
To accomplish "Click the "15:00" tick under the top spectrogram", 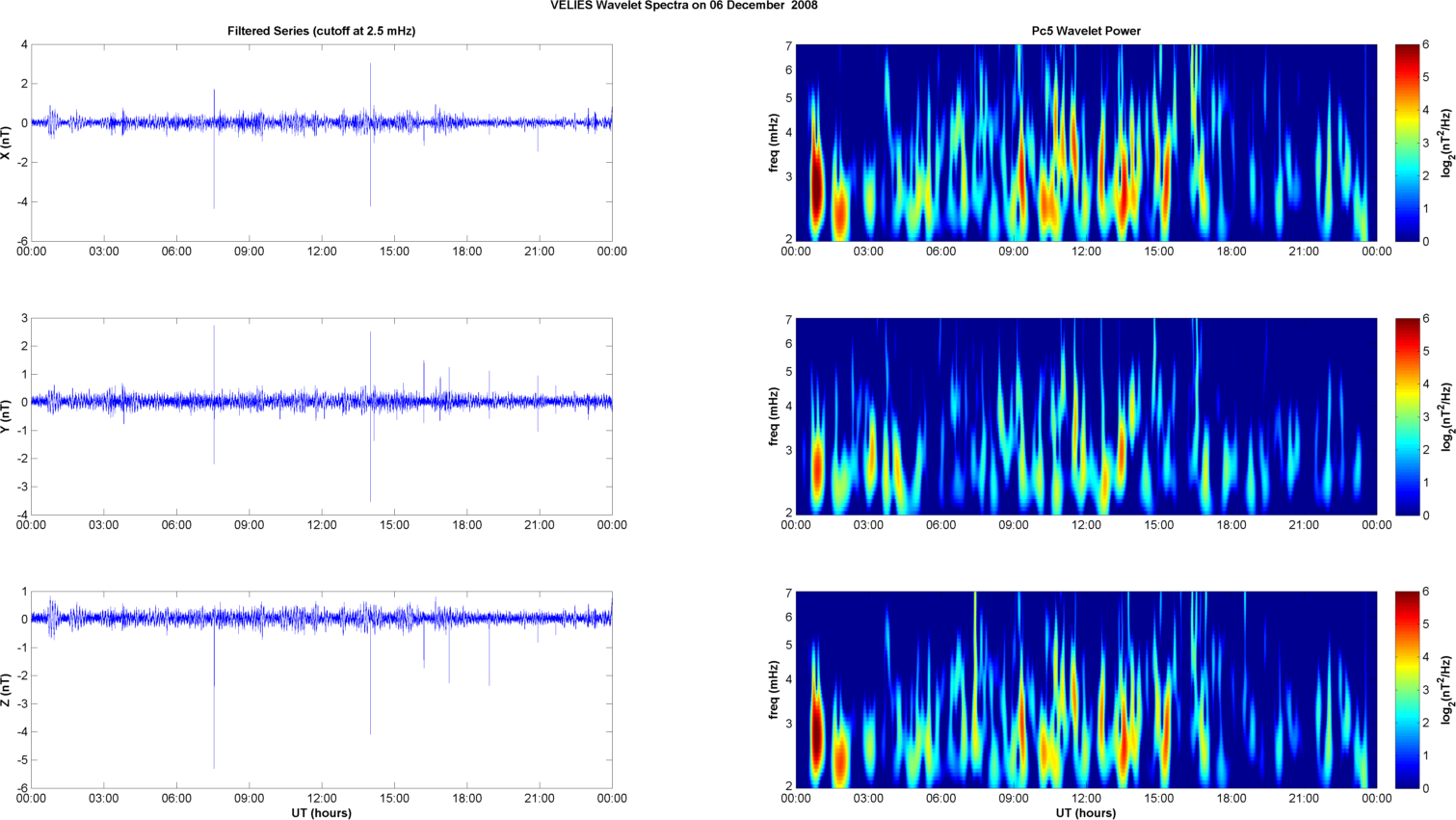I will (x=1159, y=251).
